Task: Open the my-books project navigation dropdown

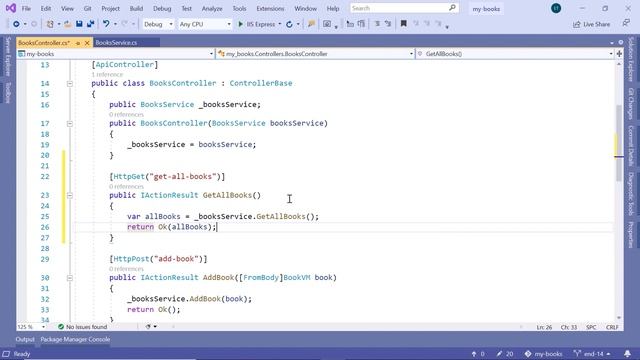Action: (116, 53)
